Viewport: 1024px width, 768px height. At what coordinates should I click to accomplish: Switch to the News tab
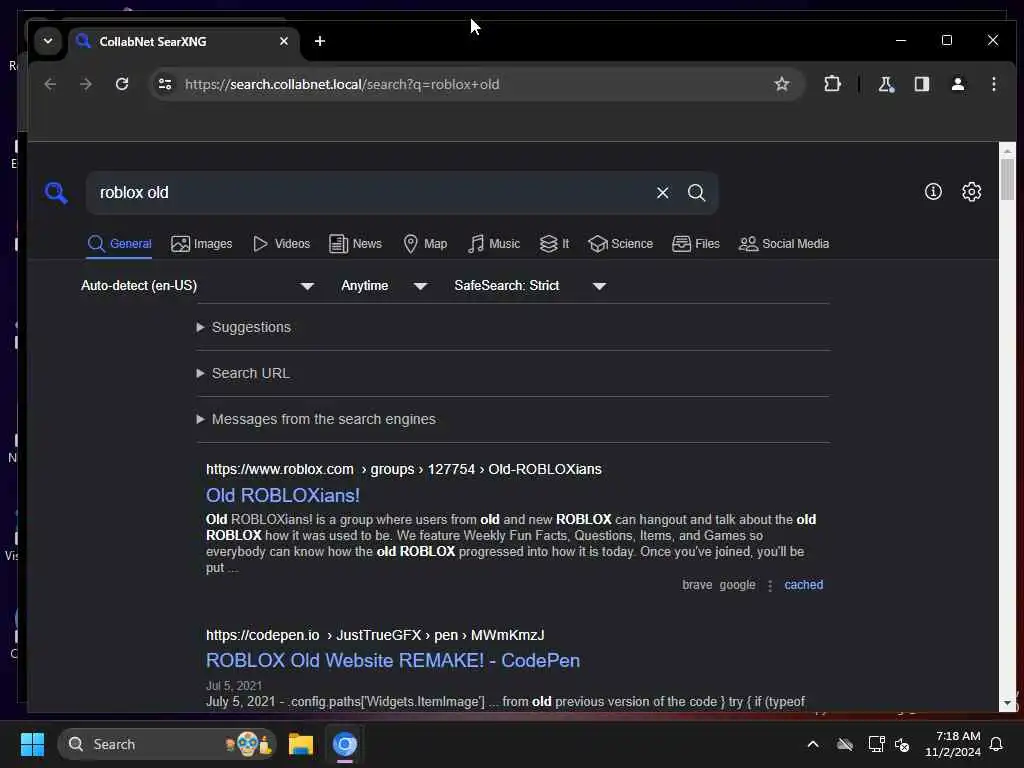tap(355, 244)
